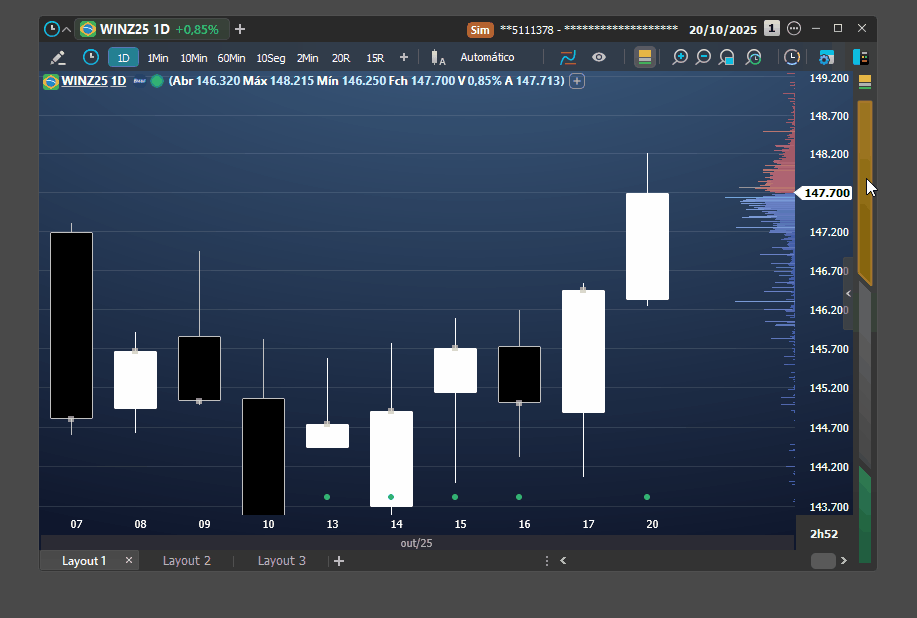Add a new layout tab
The width and height of the screenshot is (917, 618).
[x=339, y=561]
